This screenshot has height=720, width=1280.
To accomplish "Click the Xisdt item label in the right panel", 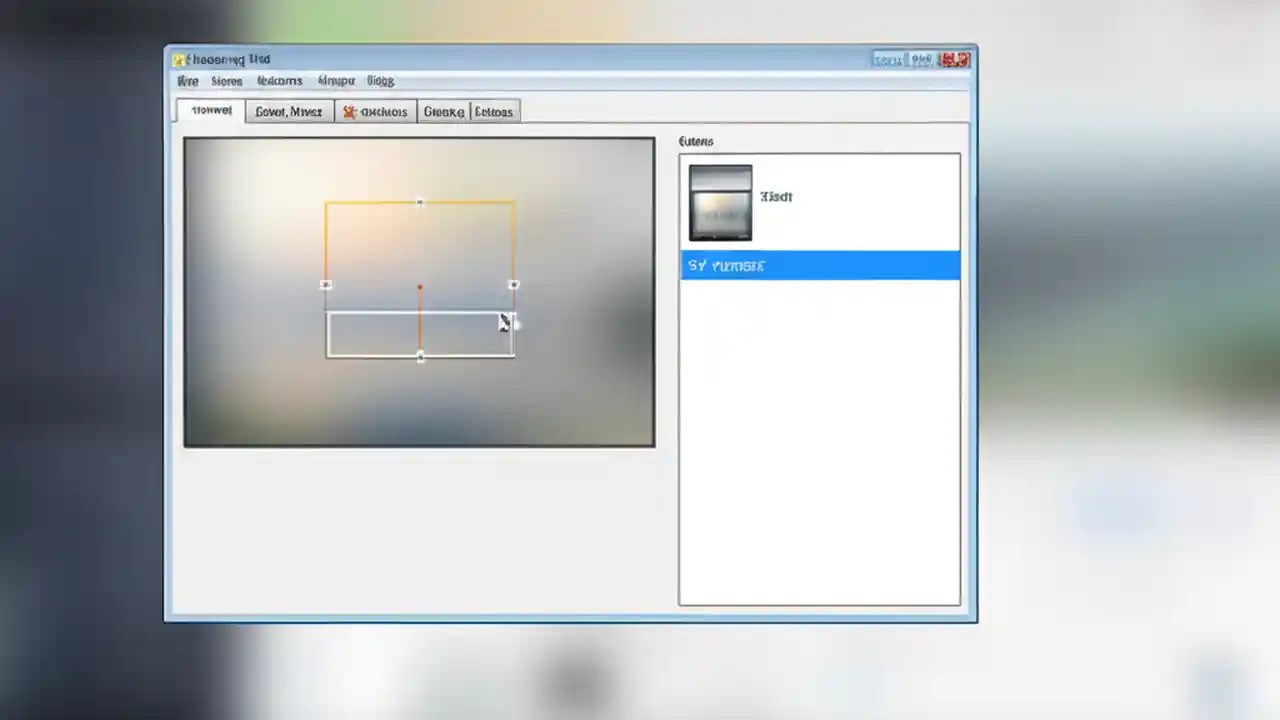I will [776, 196].
